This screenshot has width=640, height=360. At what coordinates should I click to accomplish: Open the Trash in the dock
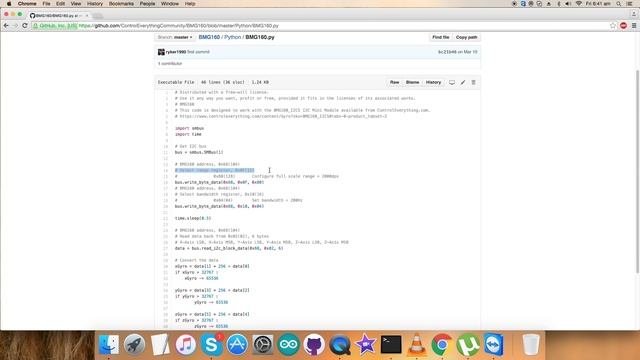(531, 344)
